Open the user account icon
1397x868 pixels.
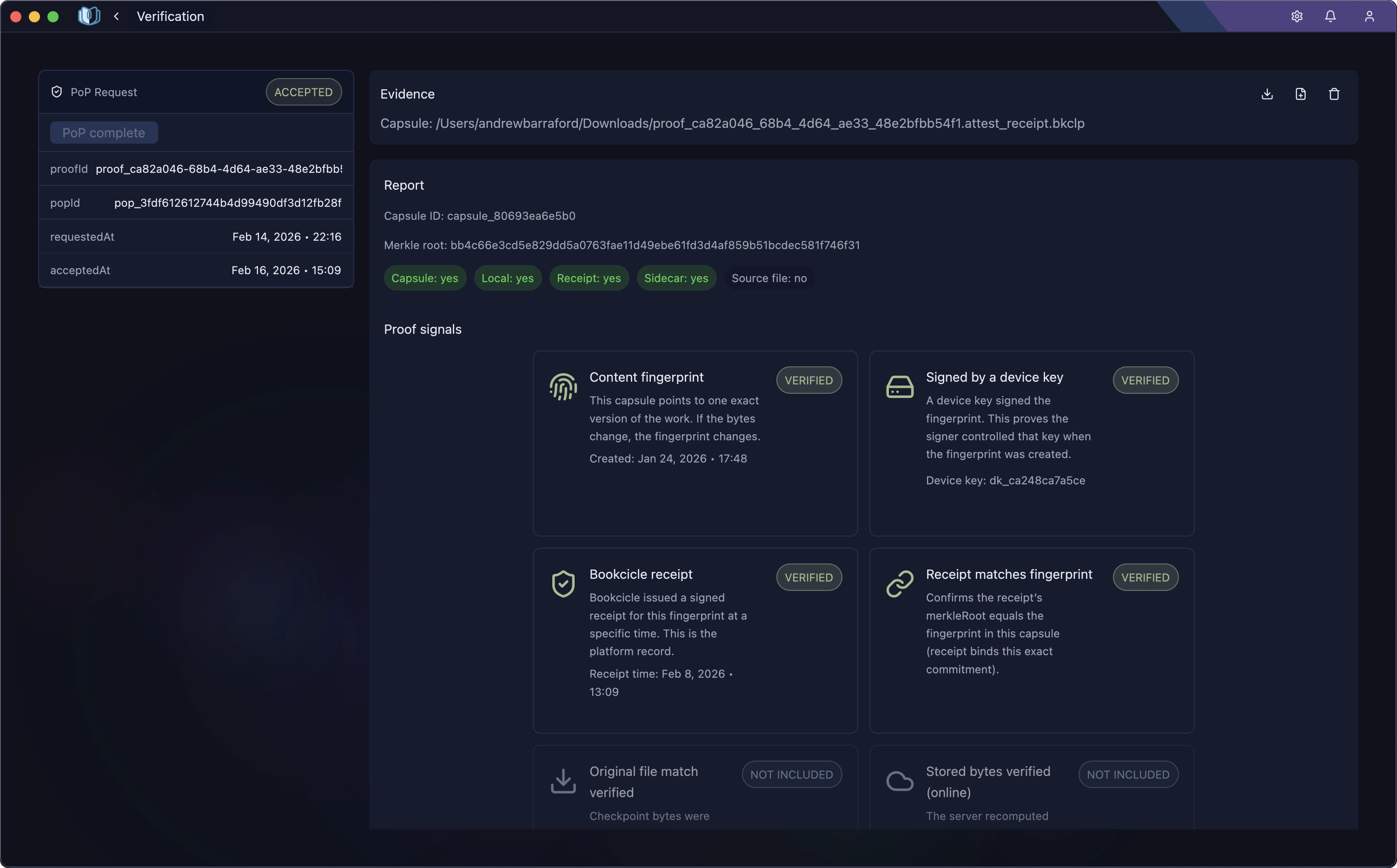click(1370, 16)
